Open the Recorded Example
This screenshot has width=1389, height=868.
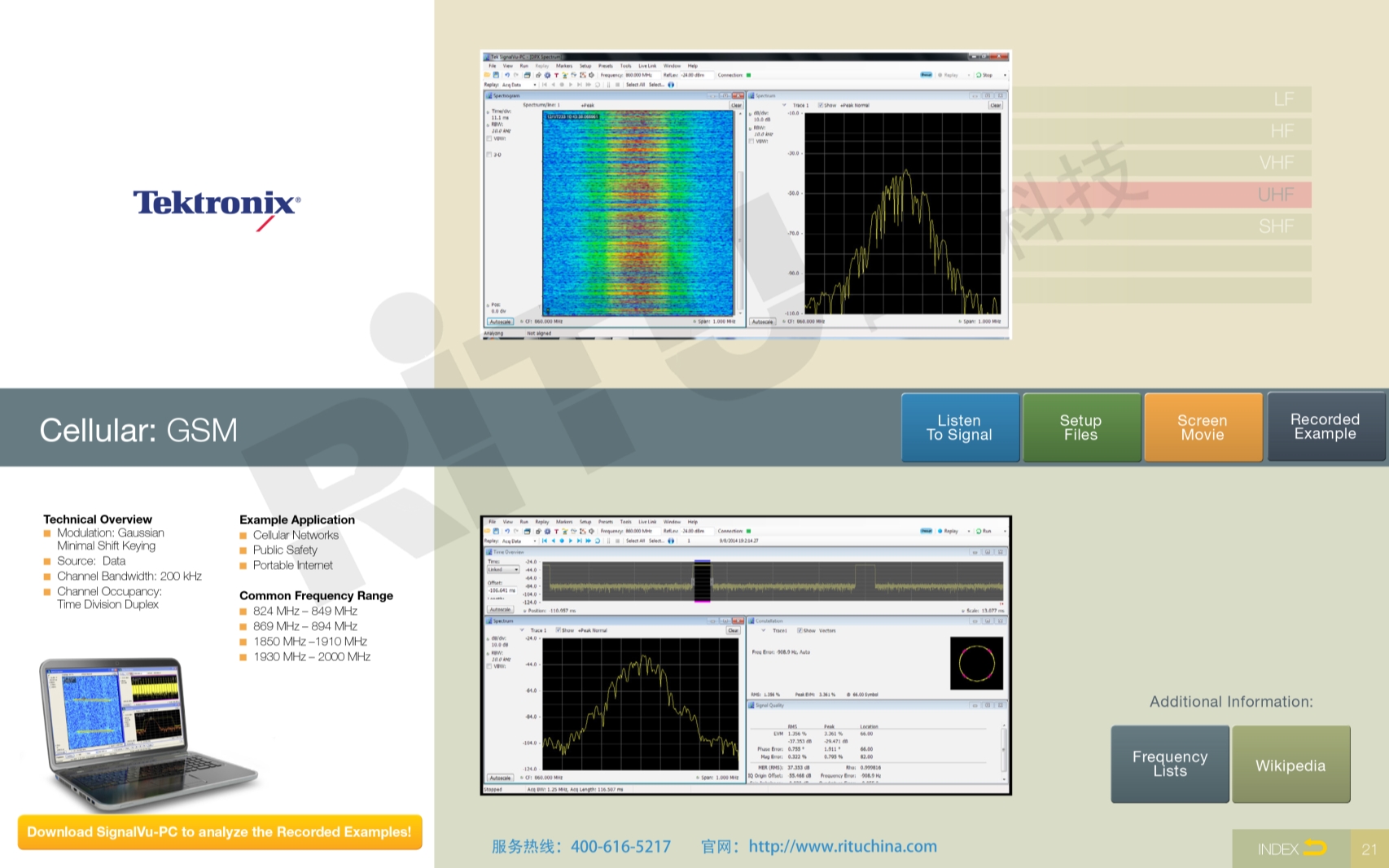click(x=1325, y=427)
